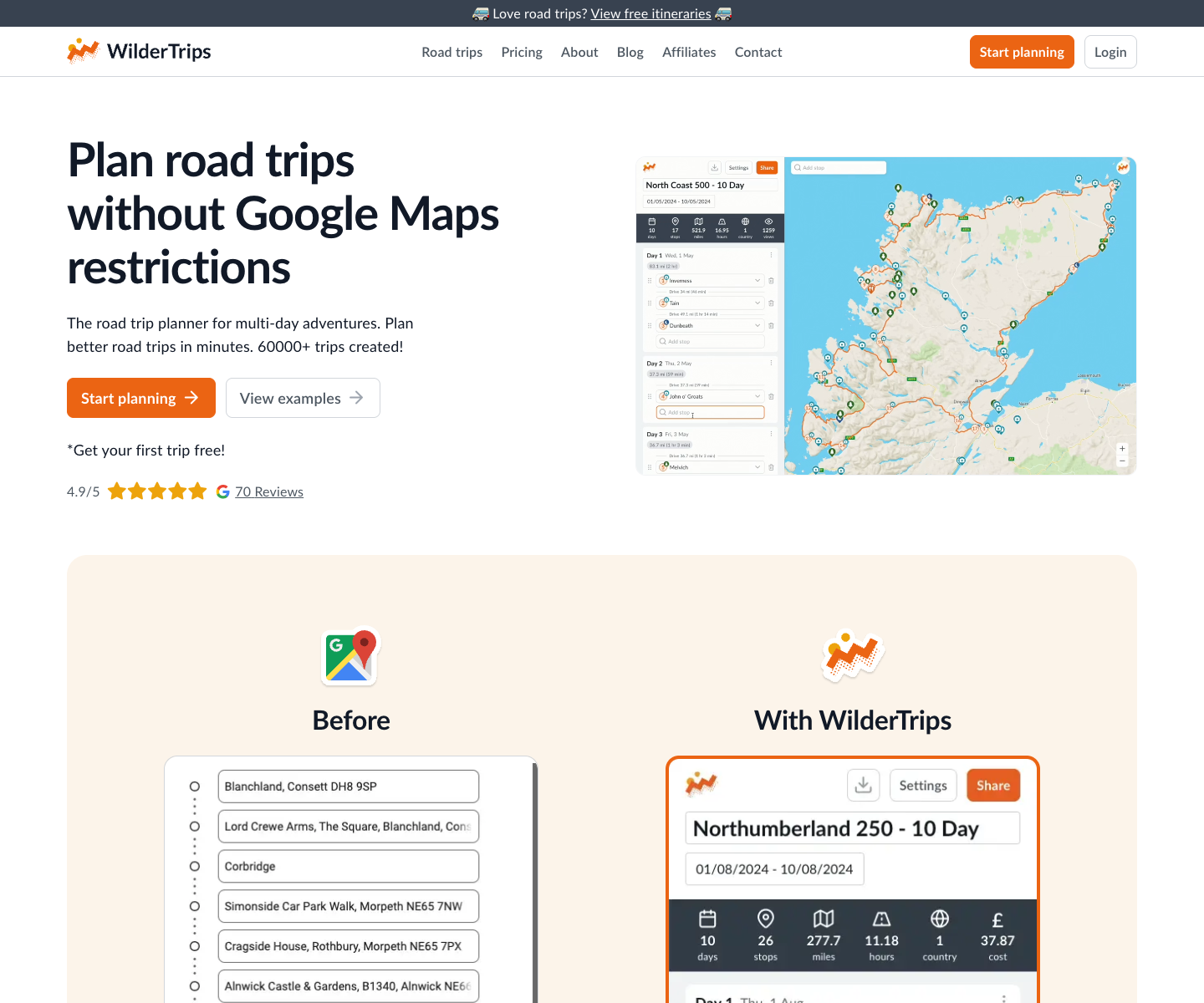The height and width of the screenshot is (1003, 1204).
Task: Click the Day 1 options kebab icon in trip card
Action: pyautogui.click(x=1003, y=998)
